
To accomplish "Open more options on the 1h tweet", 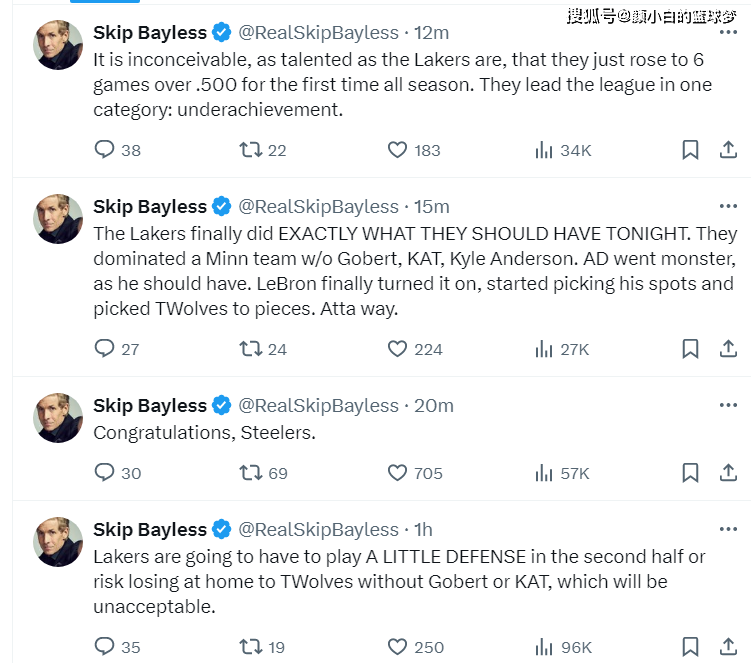I will click(x=728, y=529).
